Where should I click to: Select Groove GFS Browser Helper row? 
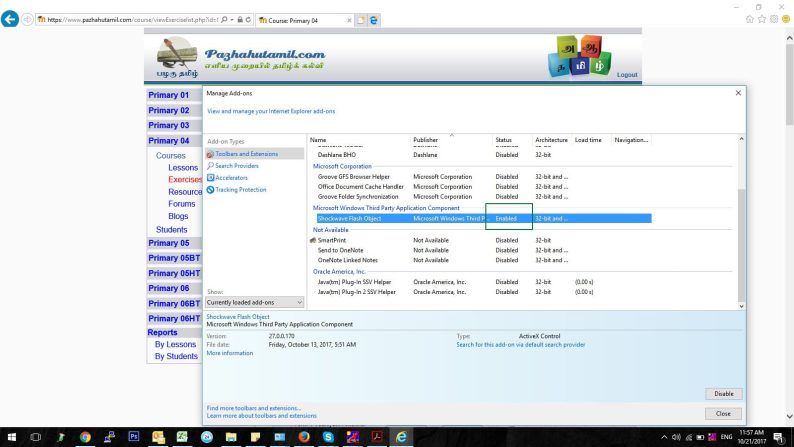coord(484,177)
